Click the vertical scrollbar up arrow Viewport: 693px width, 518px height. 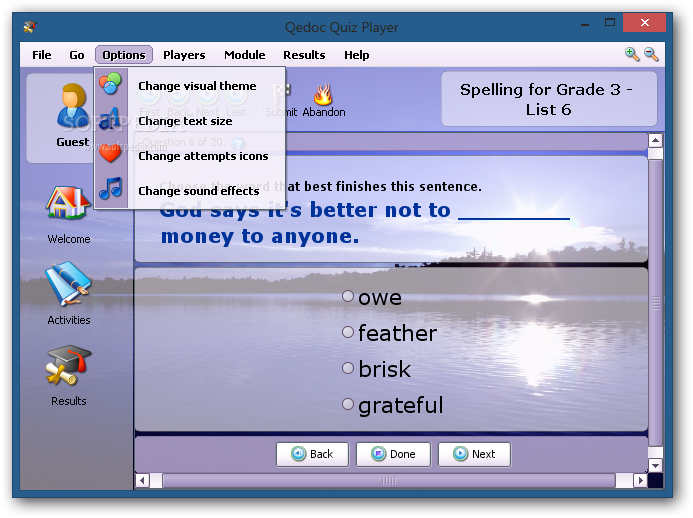tap(655, 141)
